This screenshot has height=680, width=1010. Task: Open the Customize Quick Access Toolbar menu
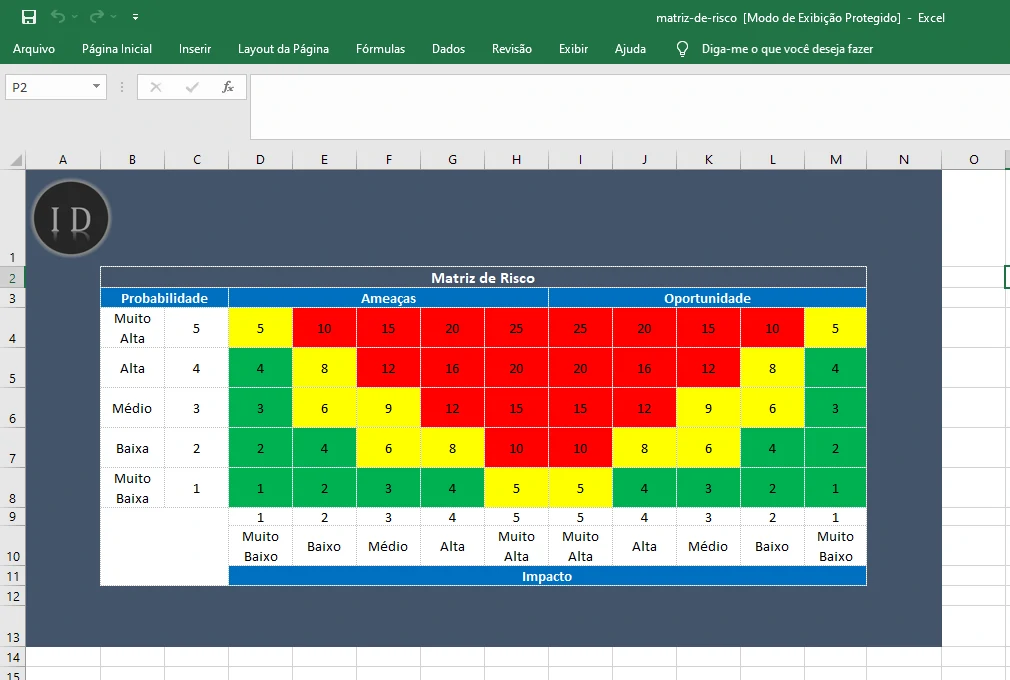(x=135, y=17)
